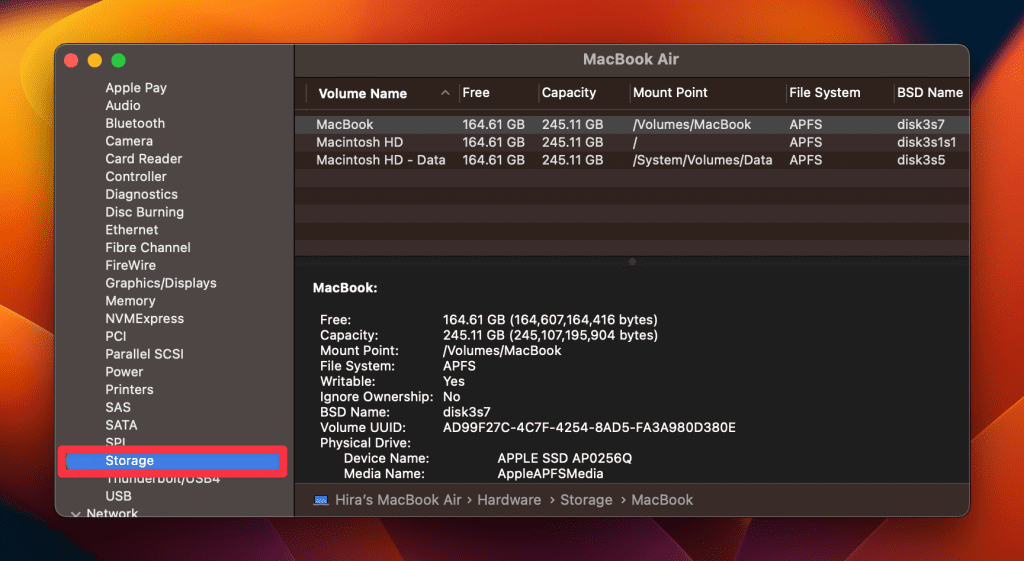Open Bluetooth in the sidebar

135,123
